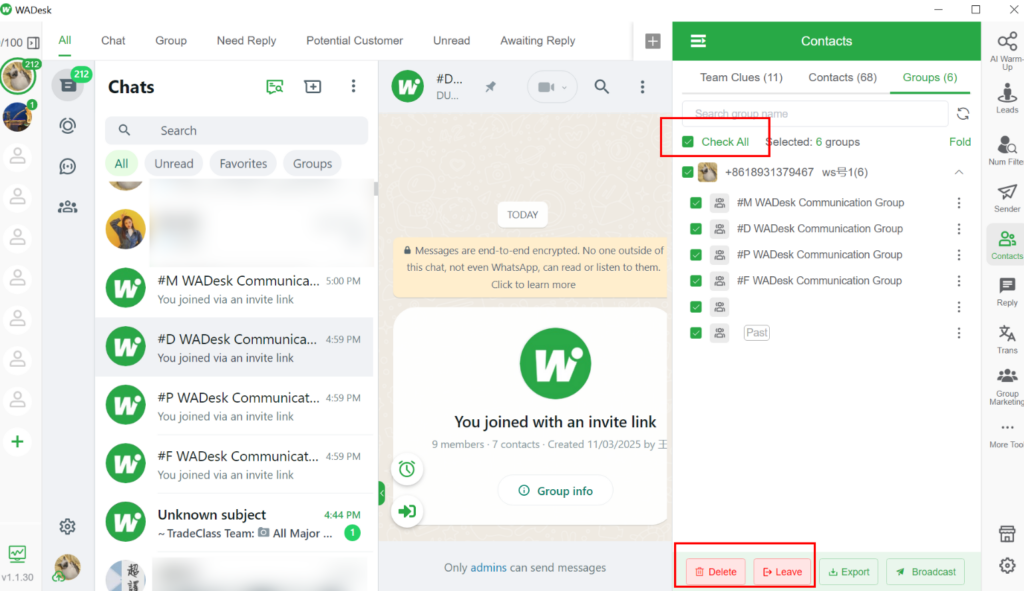The height and width of the screenshot is (591, 1024).
Task: Pin the #D chat
Action: pyautogui.click(x=490, y=87)
